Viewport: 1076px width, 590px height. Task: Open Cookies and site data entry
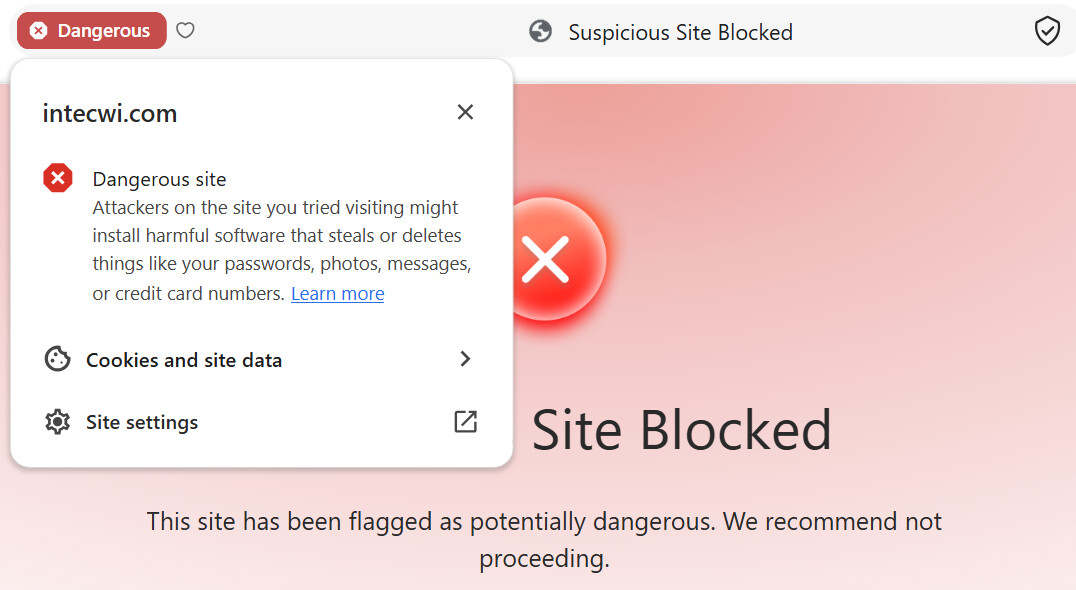tap(261, 359)
